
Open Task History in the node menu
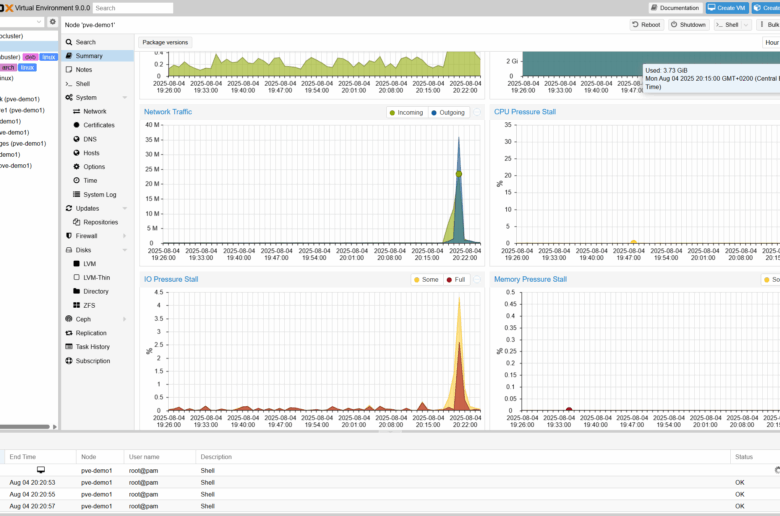(93, 347)
